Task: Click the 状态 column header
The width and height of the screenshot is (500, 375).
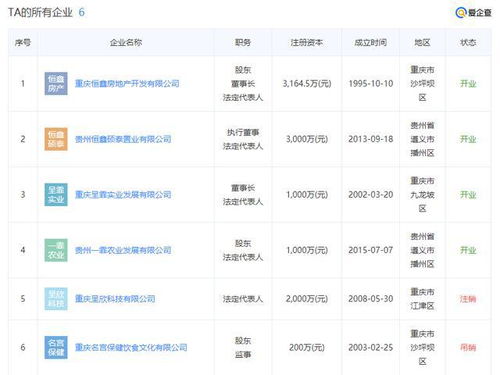Action: 468,42
